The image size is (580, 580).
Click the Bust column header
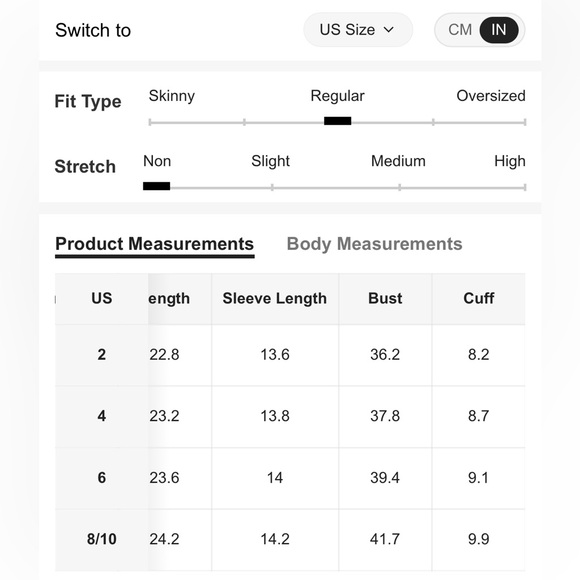pos(385,299)
